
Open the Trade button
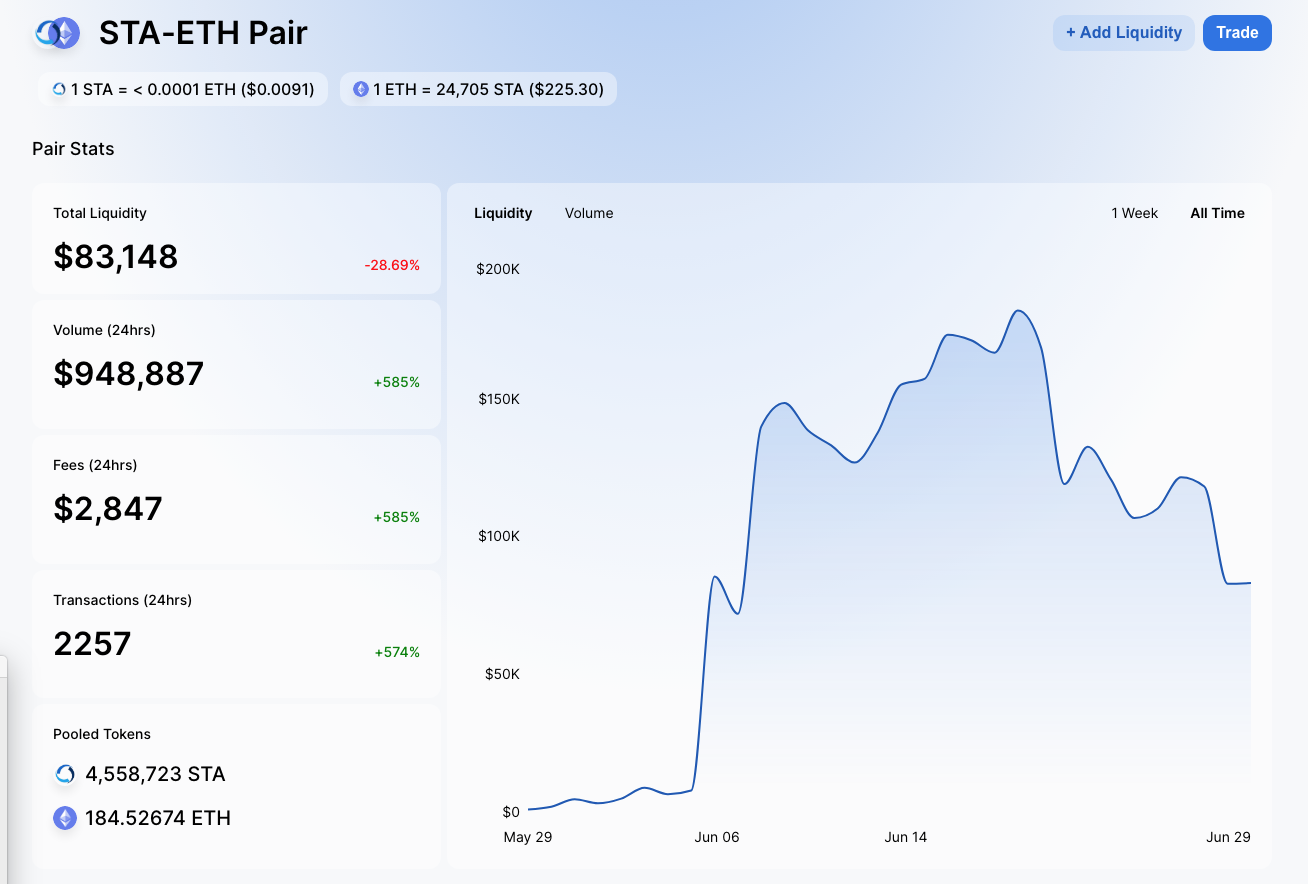(x=1237, y=33)
